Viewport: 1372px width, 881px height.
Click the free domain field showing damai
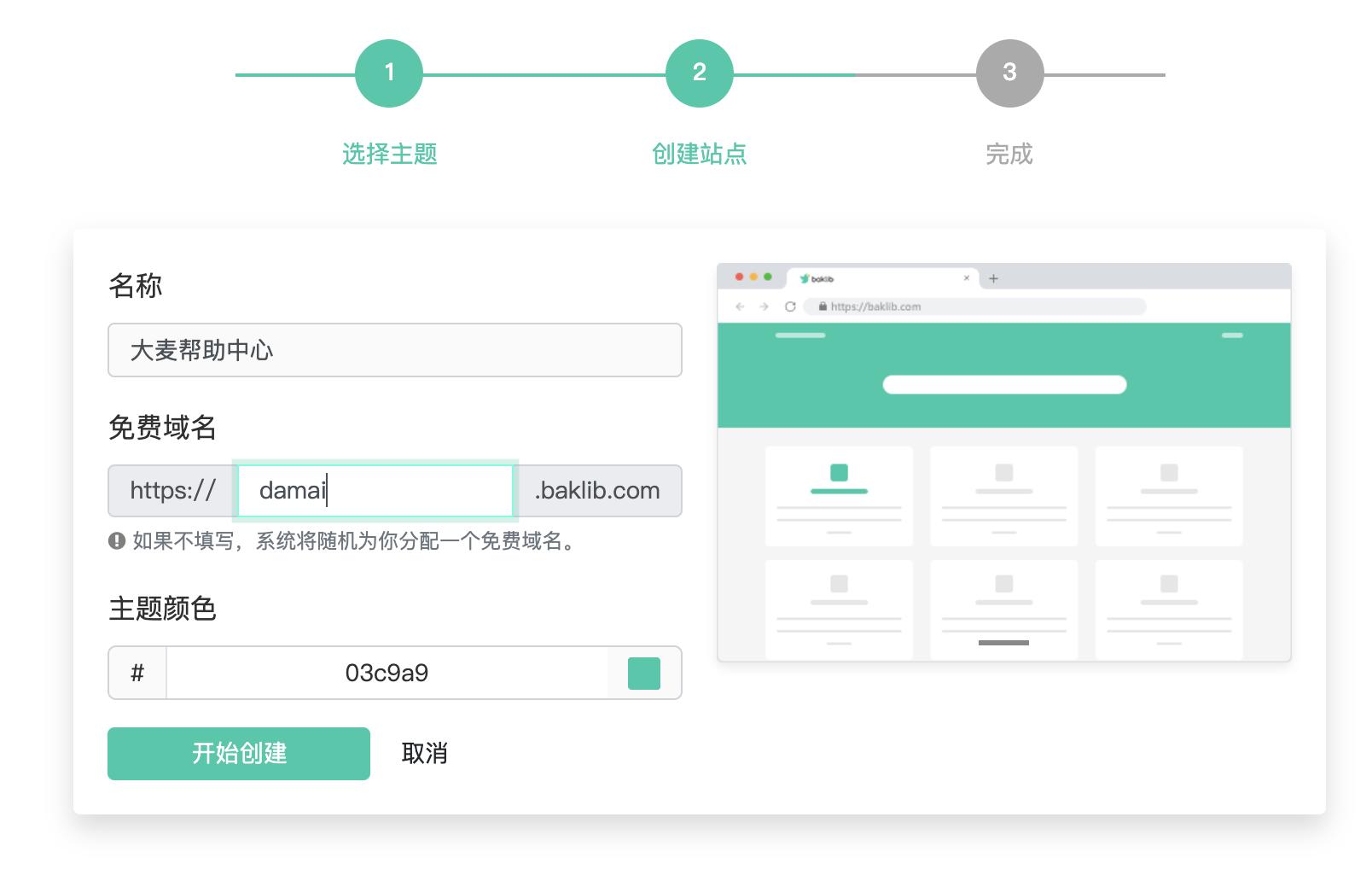coord(375,491)
